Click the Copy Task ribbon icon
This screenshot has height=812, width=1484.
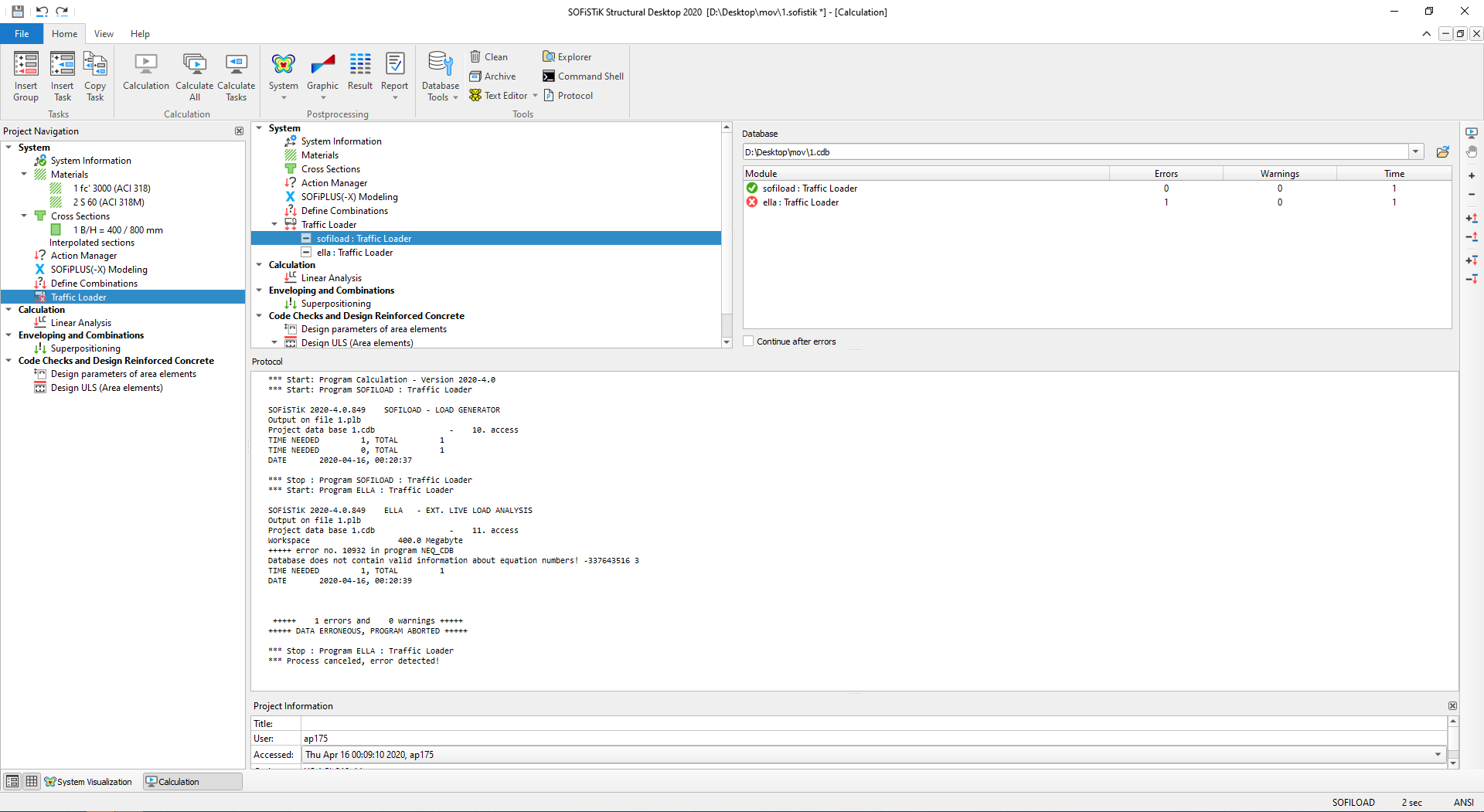[x=95, y=75]
